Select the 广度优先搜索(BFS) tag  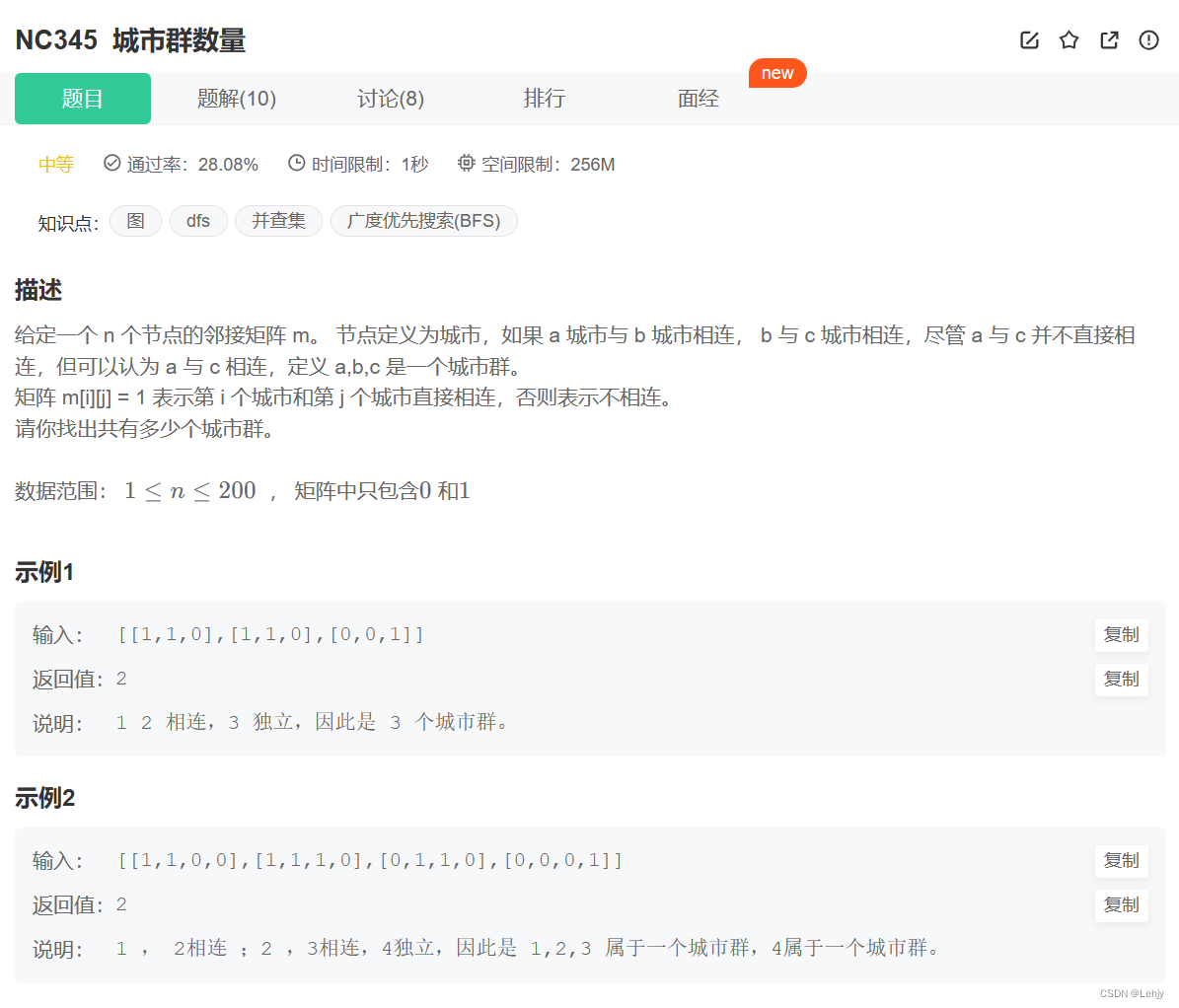[424, 221]
